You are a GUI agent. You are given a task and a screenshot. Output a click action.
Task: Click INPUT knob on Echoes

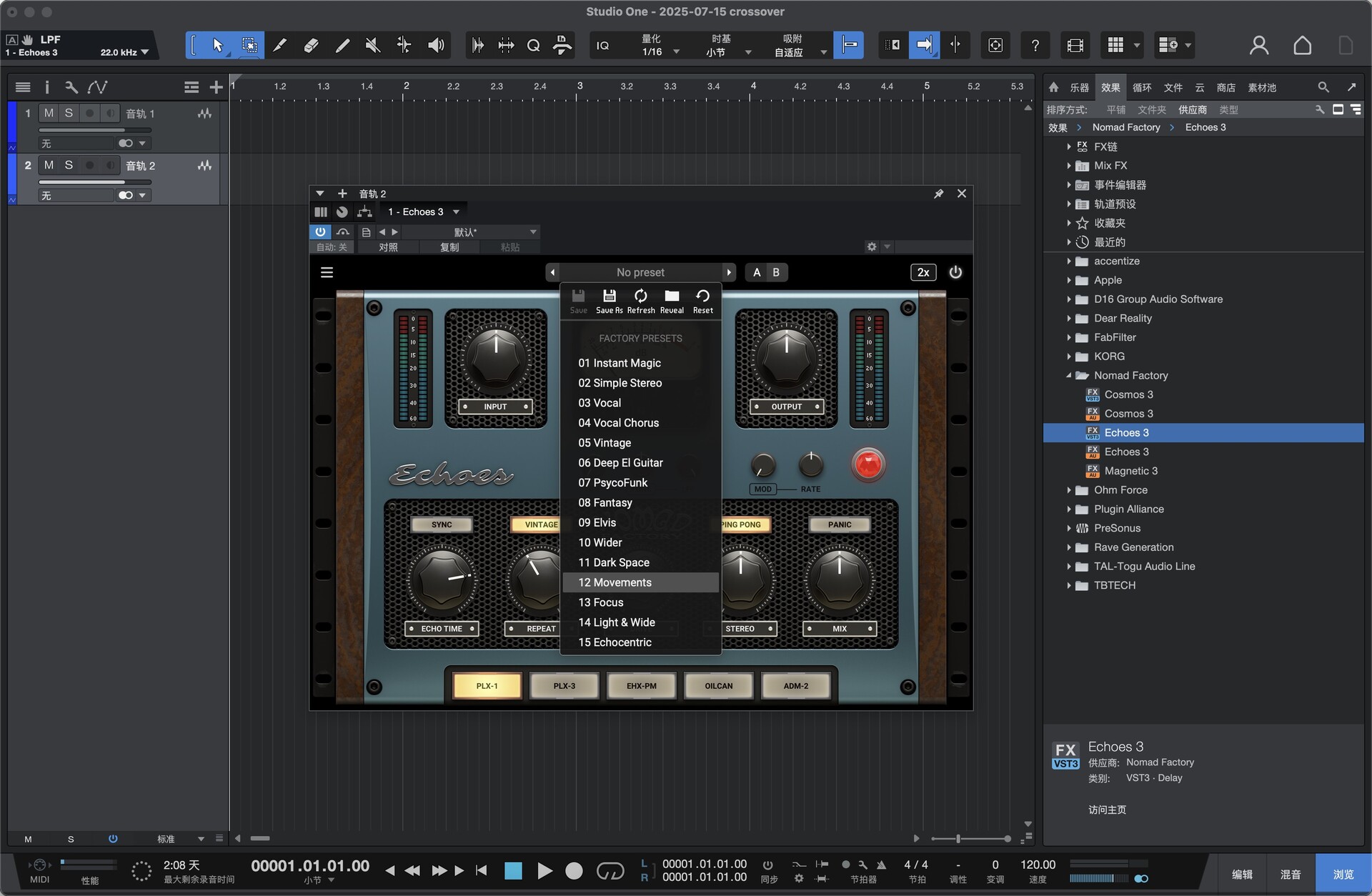point(496,357)
